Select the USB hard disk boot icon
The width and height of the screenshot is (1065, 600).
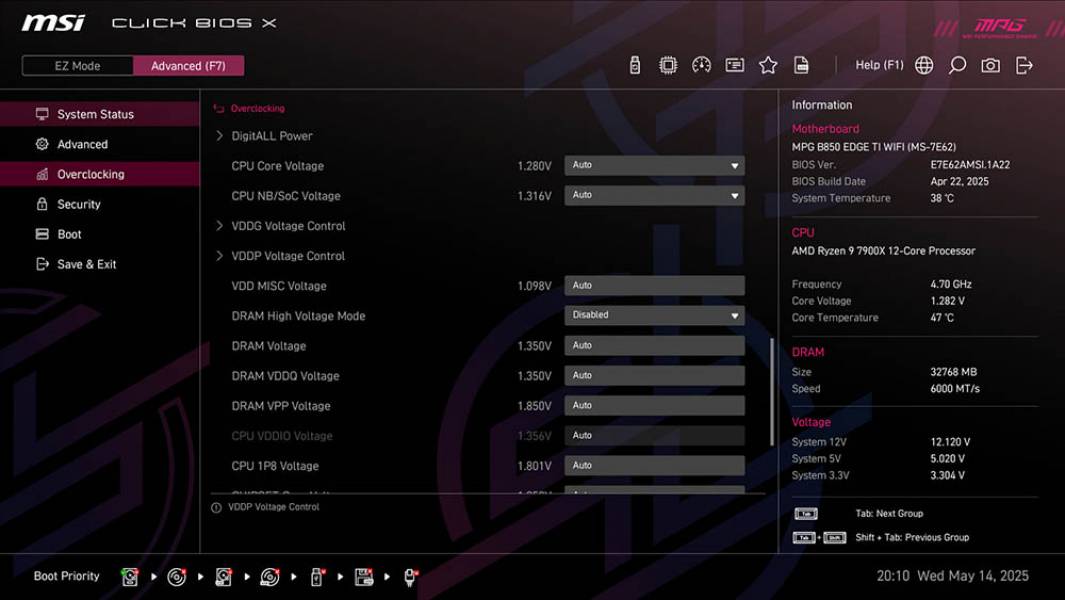223,576
